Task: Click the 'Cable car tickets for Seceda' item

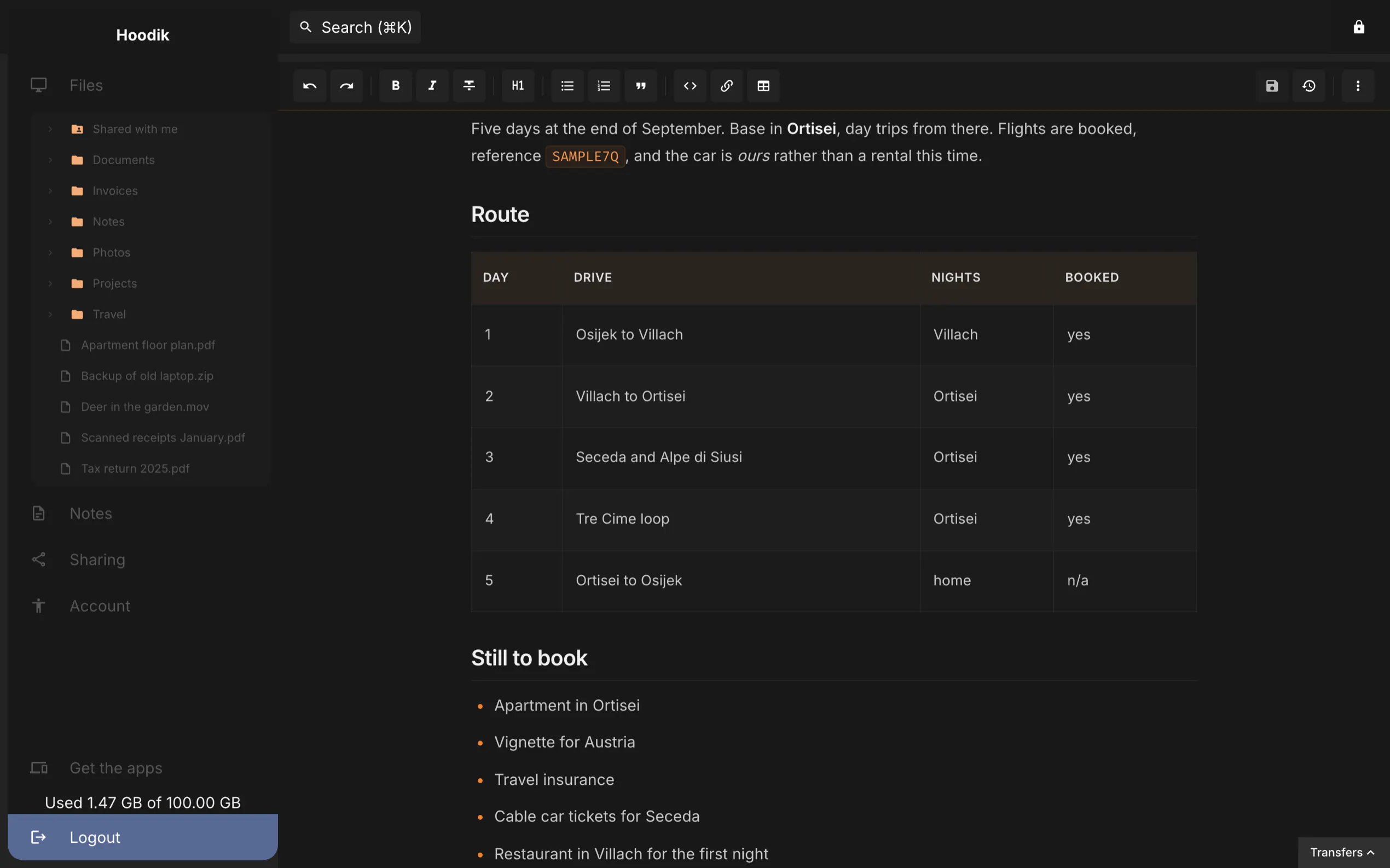Action: (597, 817)
